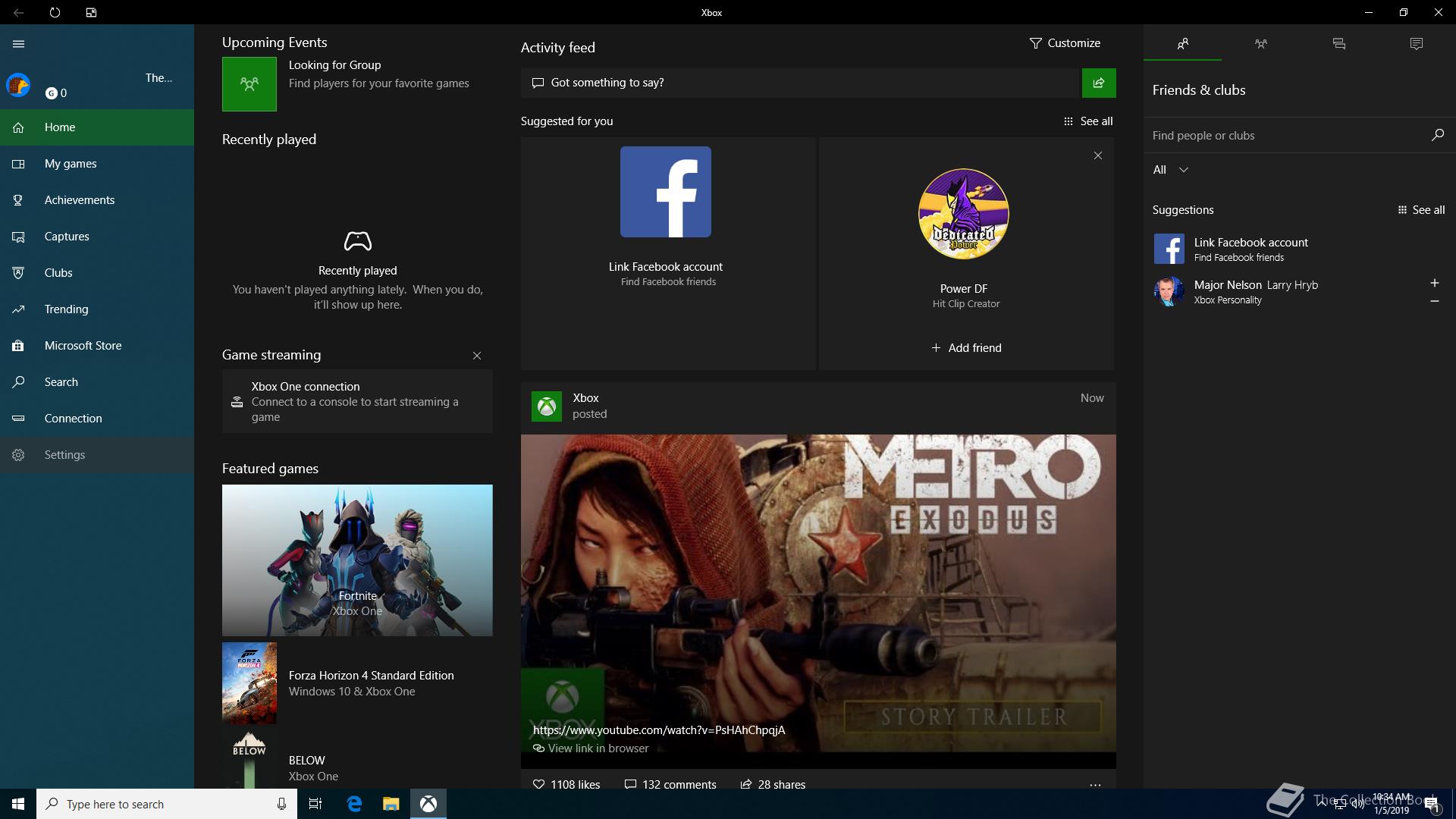Open the Microsoft Store sidebar item
The height and width of the screenshot is (819, 1456).
(x=83, y=346)
